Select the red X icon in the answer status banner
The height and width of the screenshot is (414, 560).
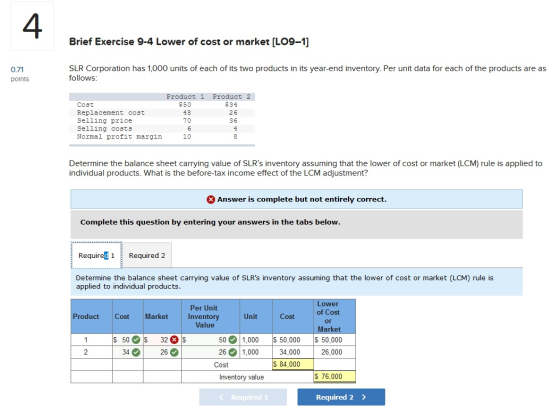tap(211, 199)
